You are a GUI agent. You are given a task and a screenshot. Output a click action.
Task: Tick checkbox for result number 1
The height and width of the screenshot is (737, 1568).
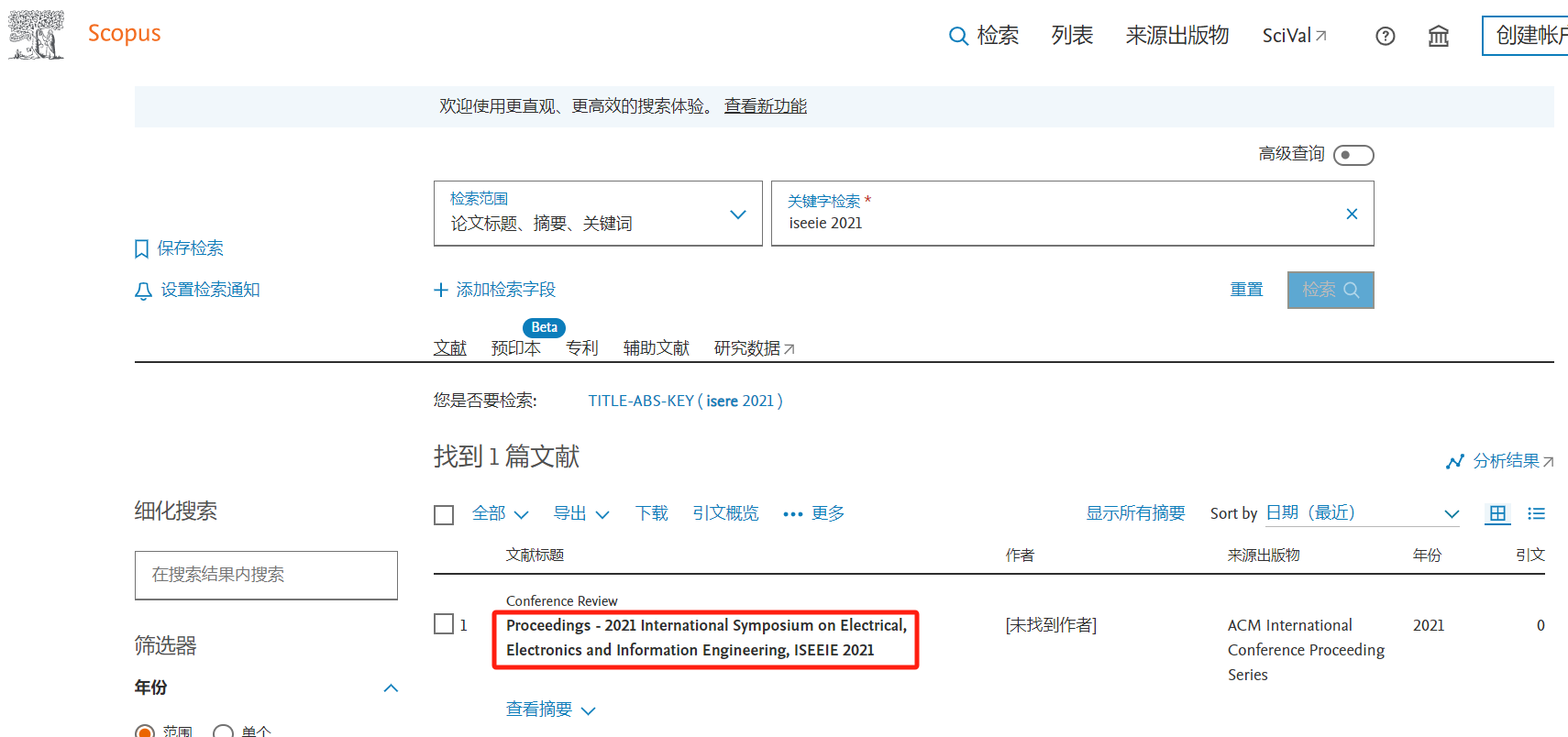(x=444, y=624)
